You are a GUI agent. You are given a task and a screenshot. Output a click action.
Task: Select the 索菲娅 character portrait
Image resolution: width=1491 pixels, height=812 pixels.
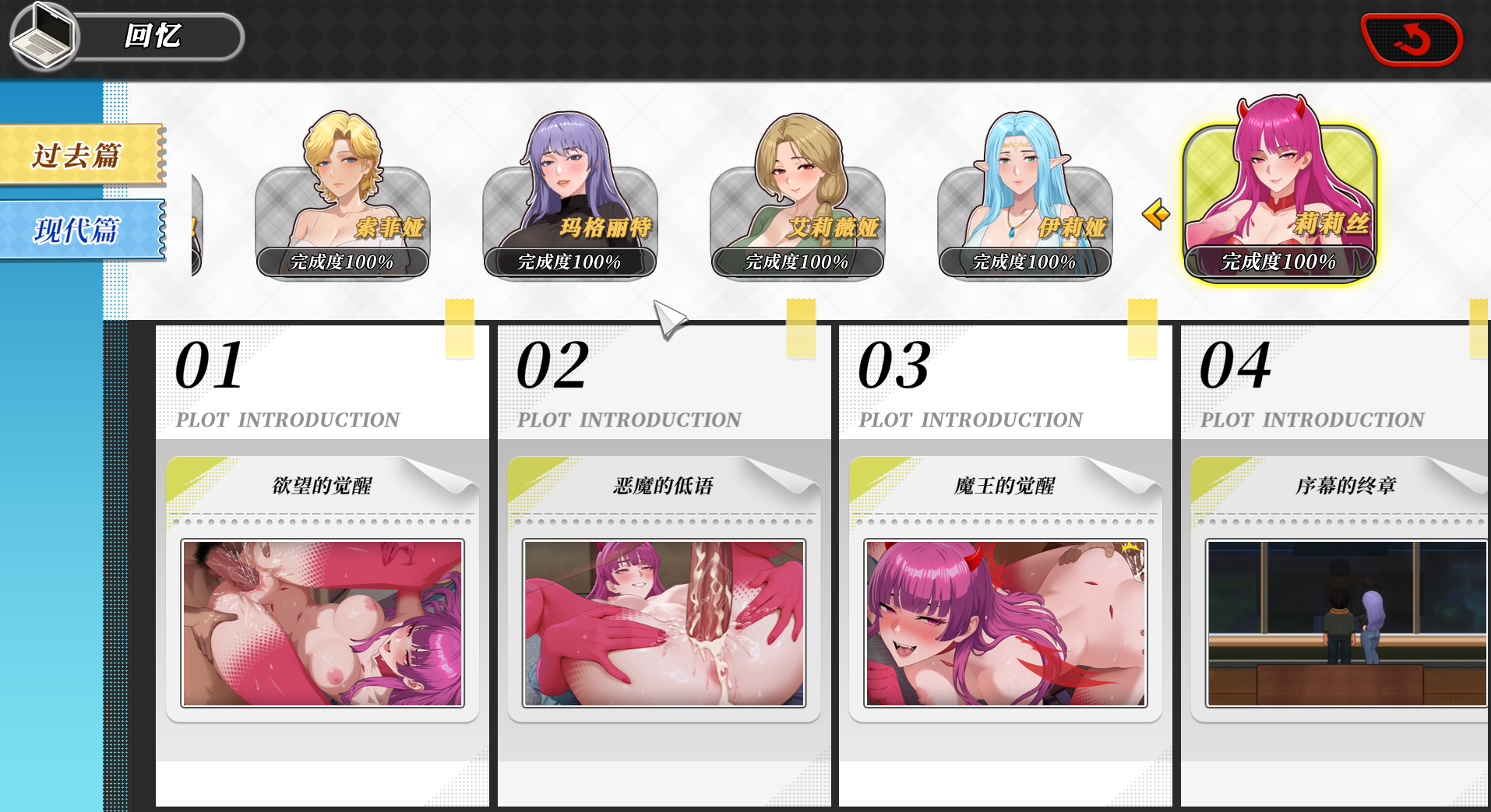pyautogui.click(x=343, y=195)
